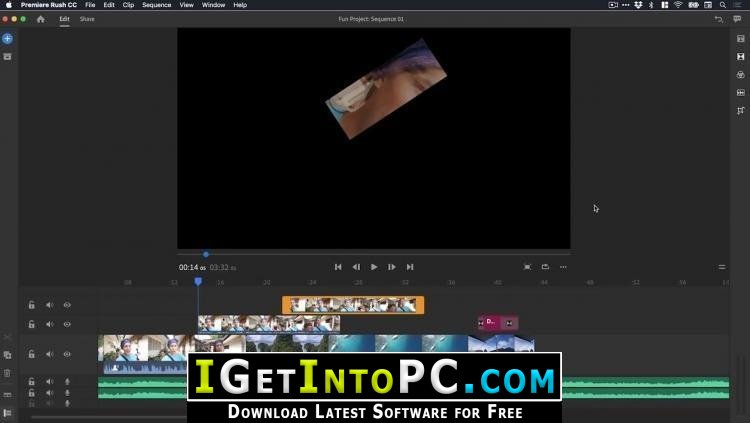Open the project assets panel icon
Image resolution: width=750 pixels, height=423 pixels.
(7, 56)
